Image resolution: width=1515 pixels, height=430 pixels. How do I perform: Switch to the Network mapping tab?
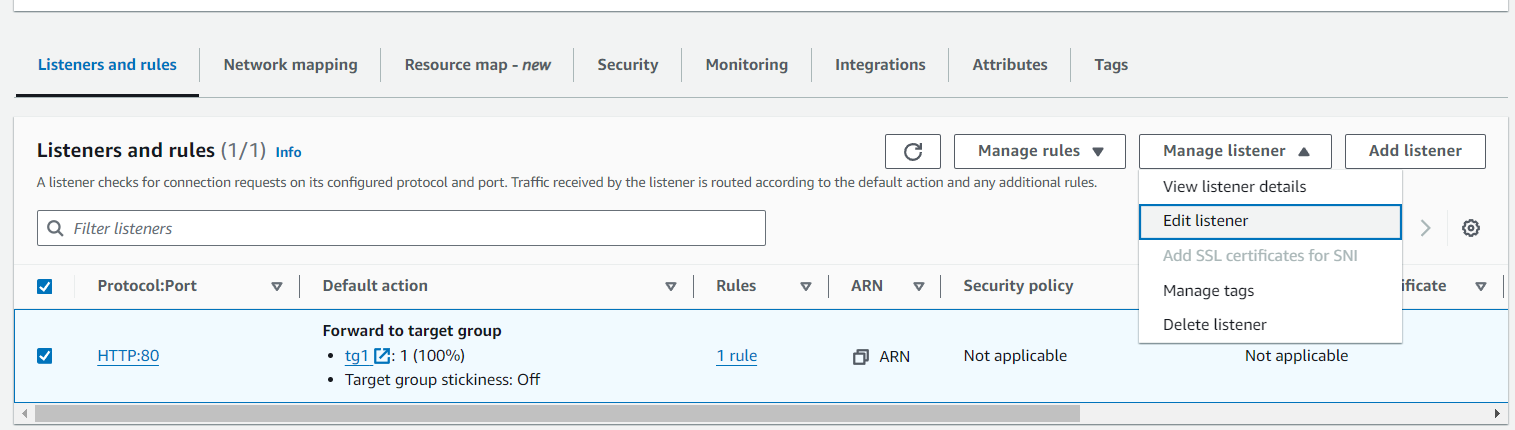tap(290, 65)
